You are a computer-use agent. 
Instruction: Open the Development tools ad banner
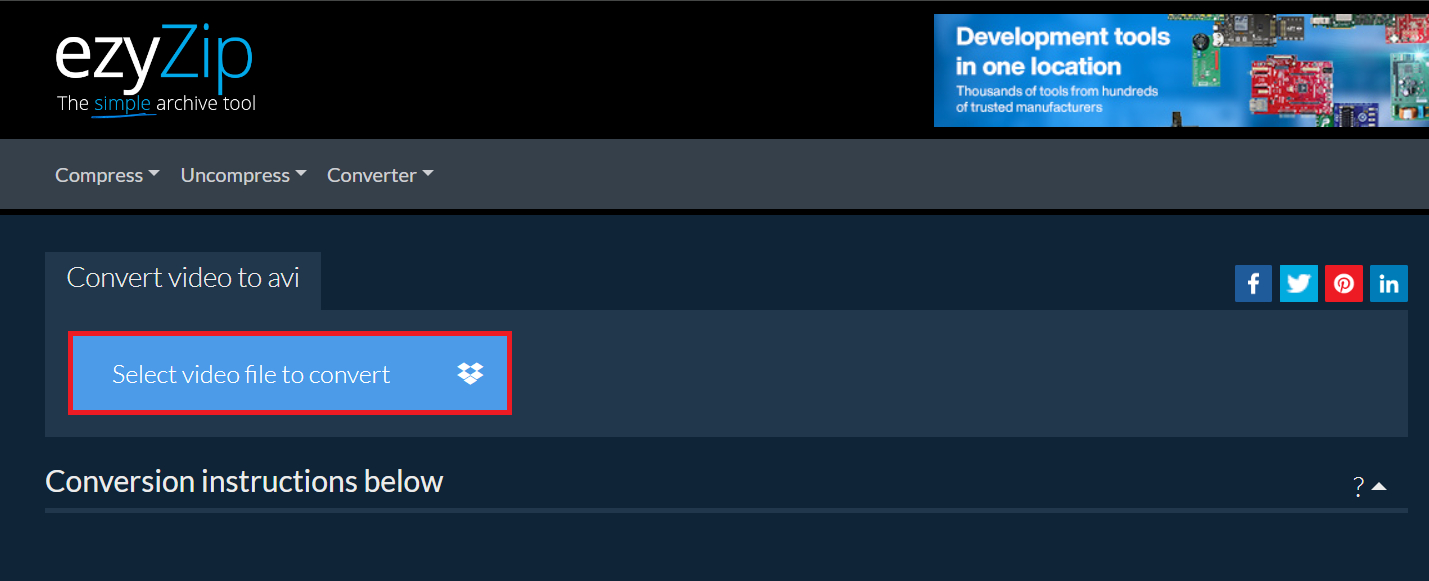pos(1181,70)
